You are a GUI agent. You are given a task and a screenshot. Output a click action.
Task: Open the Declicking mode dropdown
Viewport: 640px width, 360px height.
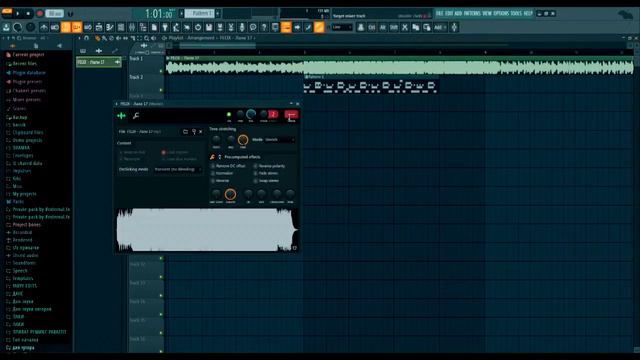[178, 169]
